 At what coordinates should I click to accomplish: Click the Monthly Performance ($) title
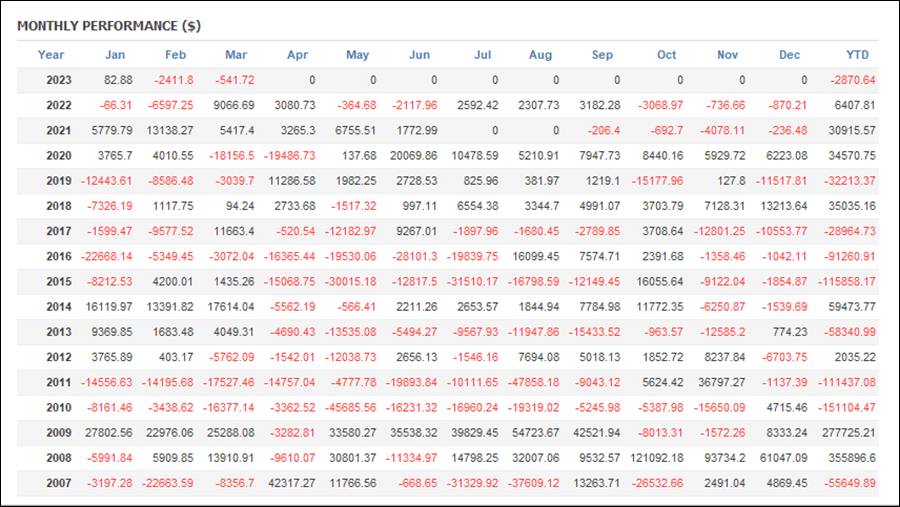(x=109, y=26)
